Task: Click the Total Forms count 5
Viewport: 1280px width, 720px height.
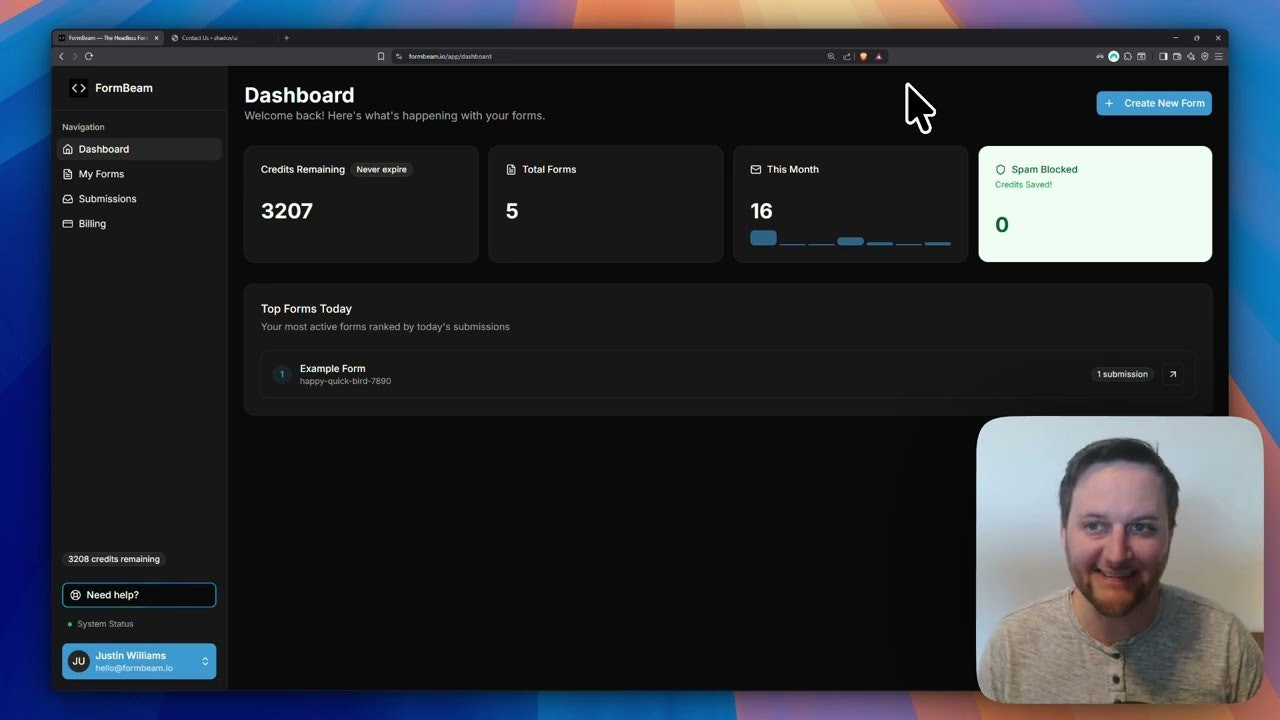Action: click(512, 211)
